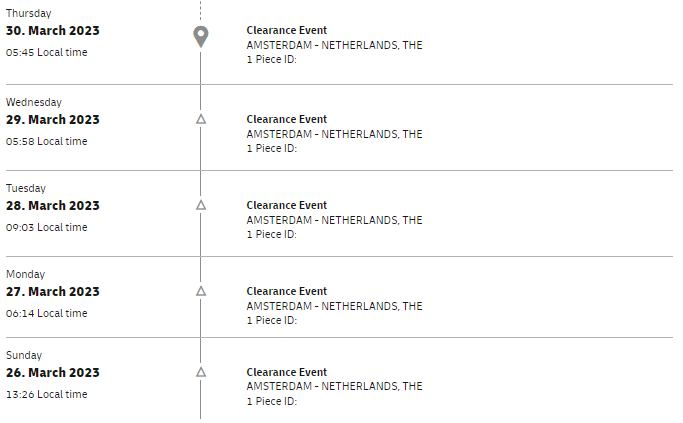Click the 29. March 2023 date heading
This screenshot has width=683, height=423.
53,119
